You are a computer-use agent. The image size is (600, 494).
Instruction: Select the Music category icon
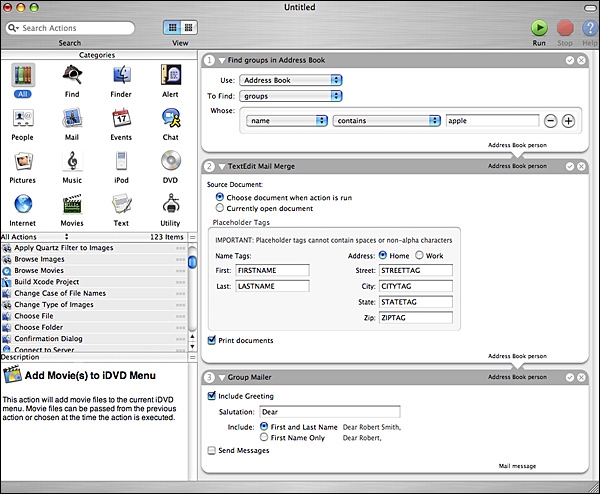72,161
